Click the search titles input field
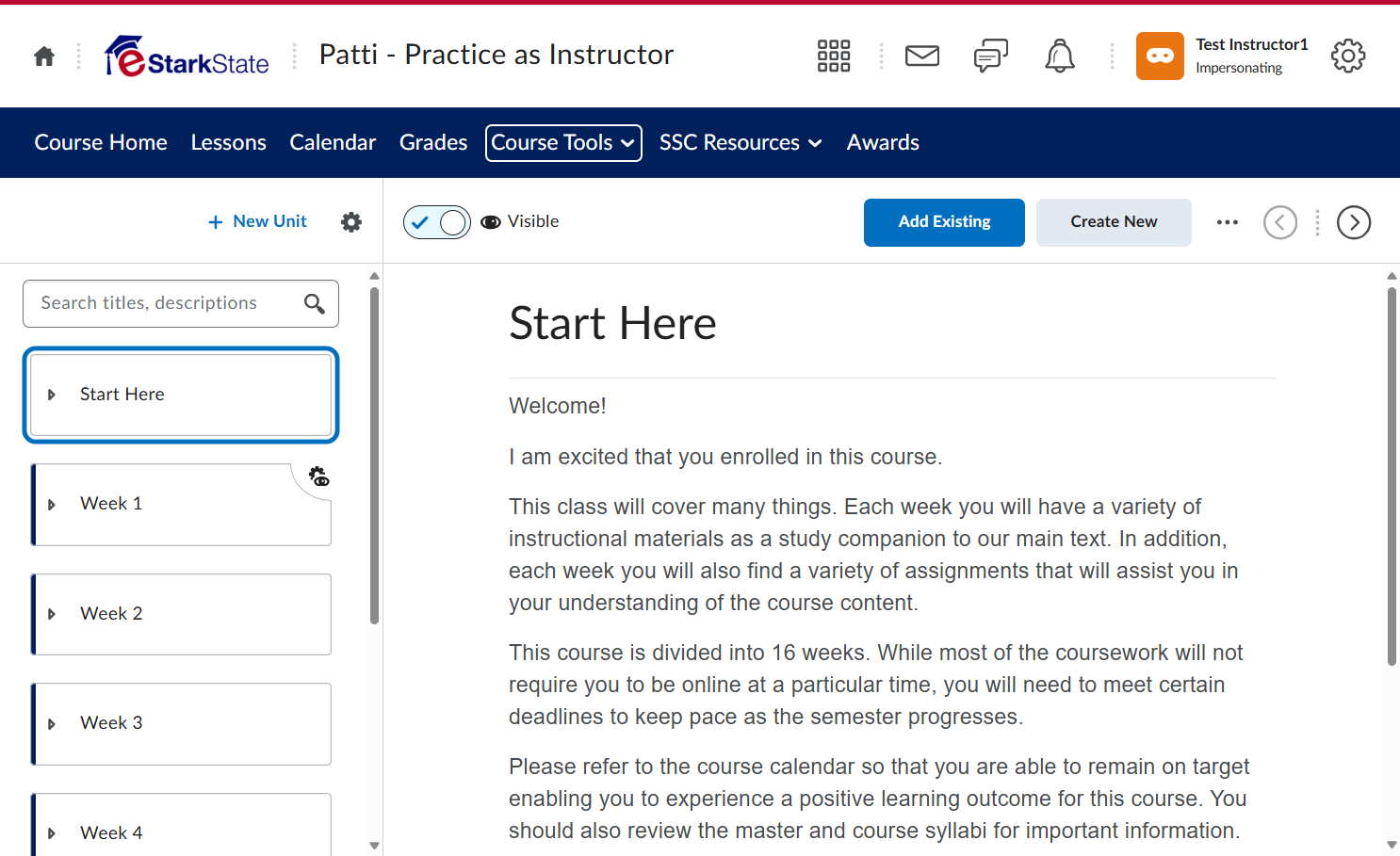The width and height of the screenshot is (1400, 856). (x=181, y=303)
